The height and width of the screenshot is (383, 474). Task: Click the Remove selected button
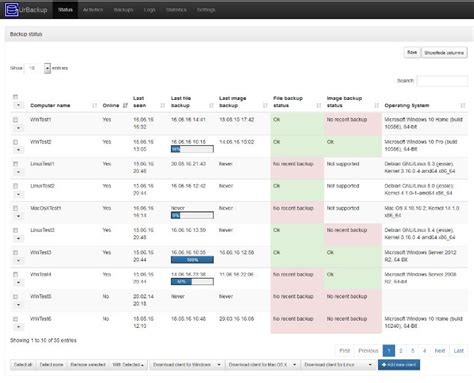point(88,365)
